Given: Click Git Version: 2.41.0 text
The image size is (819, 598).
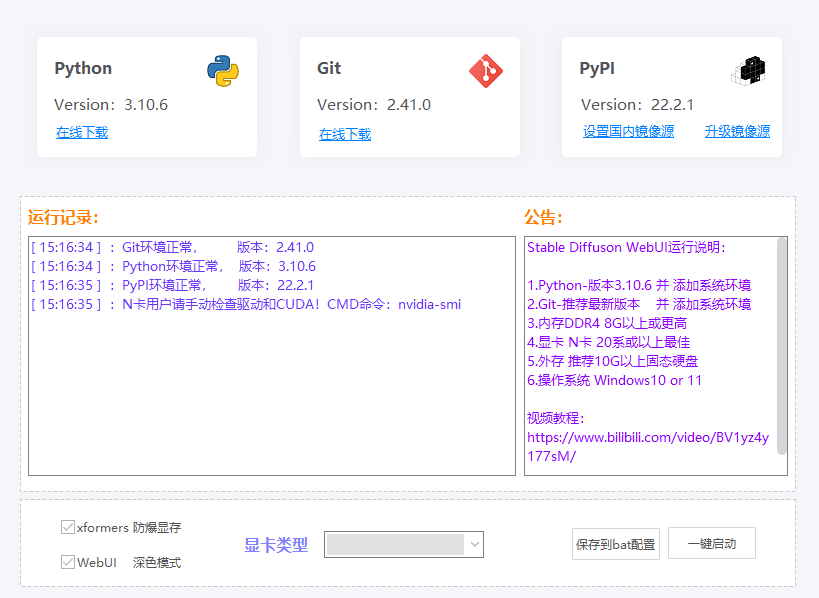Looking at the screenshot, I should point(374,104).
